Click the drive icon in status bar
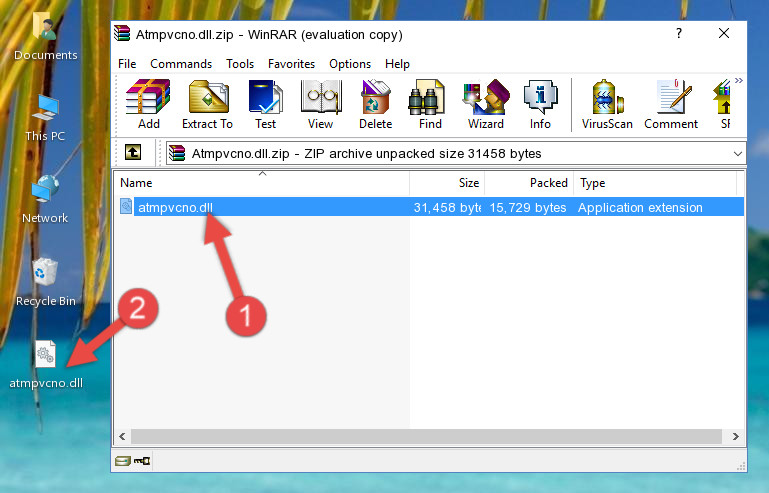 click(x=123, y=461)
